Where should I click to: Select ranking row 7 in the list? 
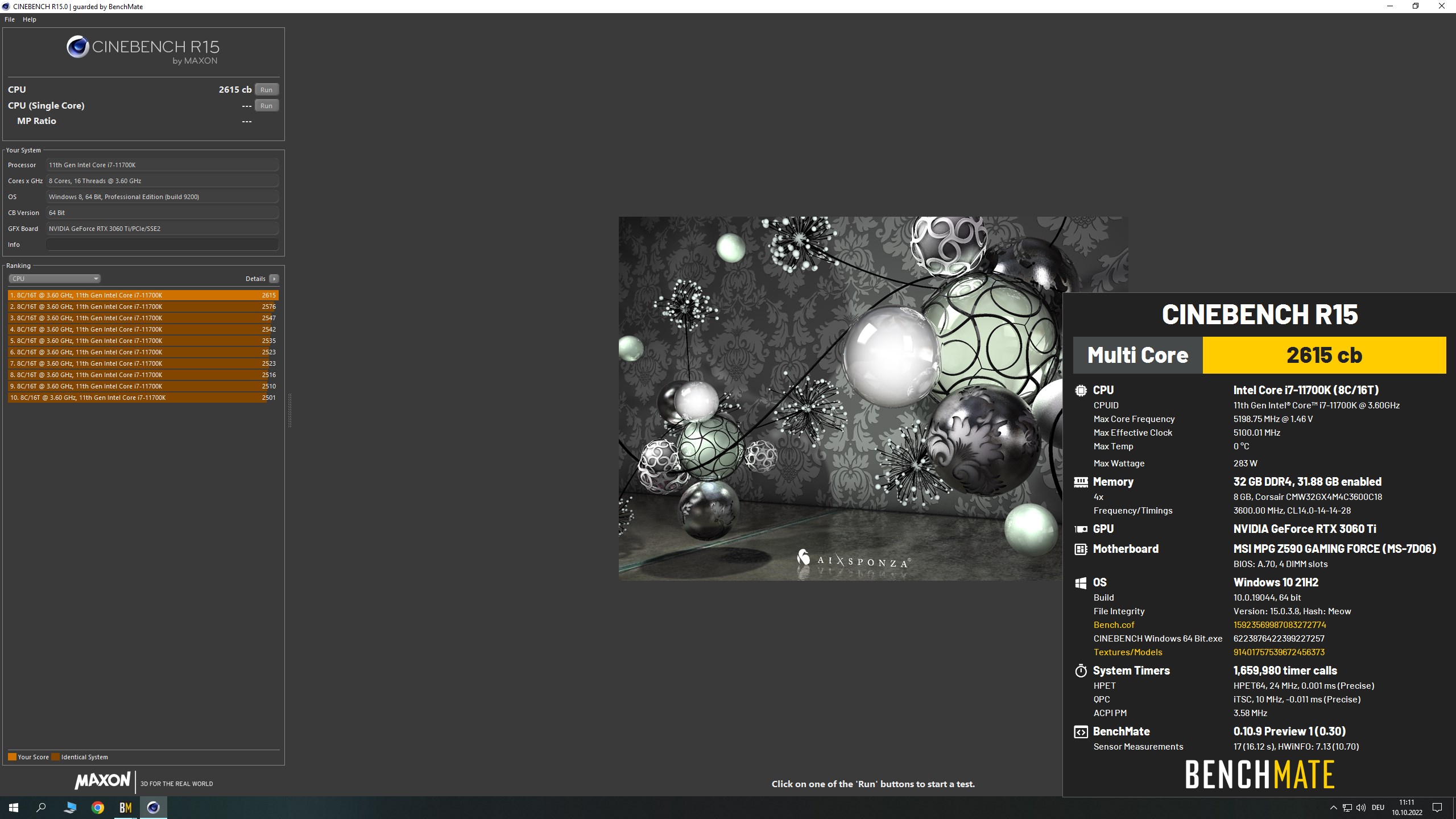pyautogui.click(x=143, y=363)
